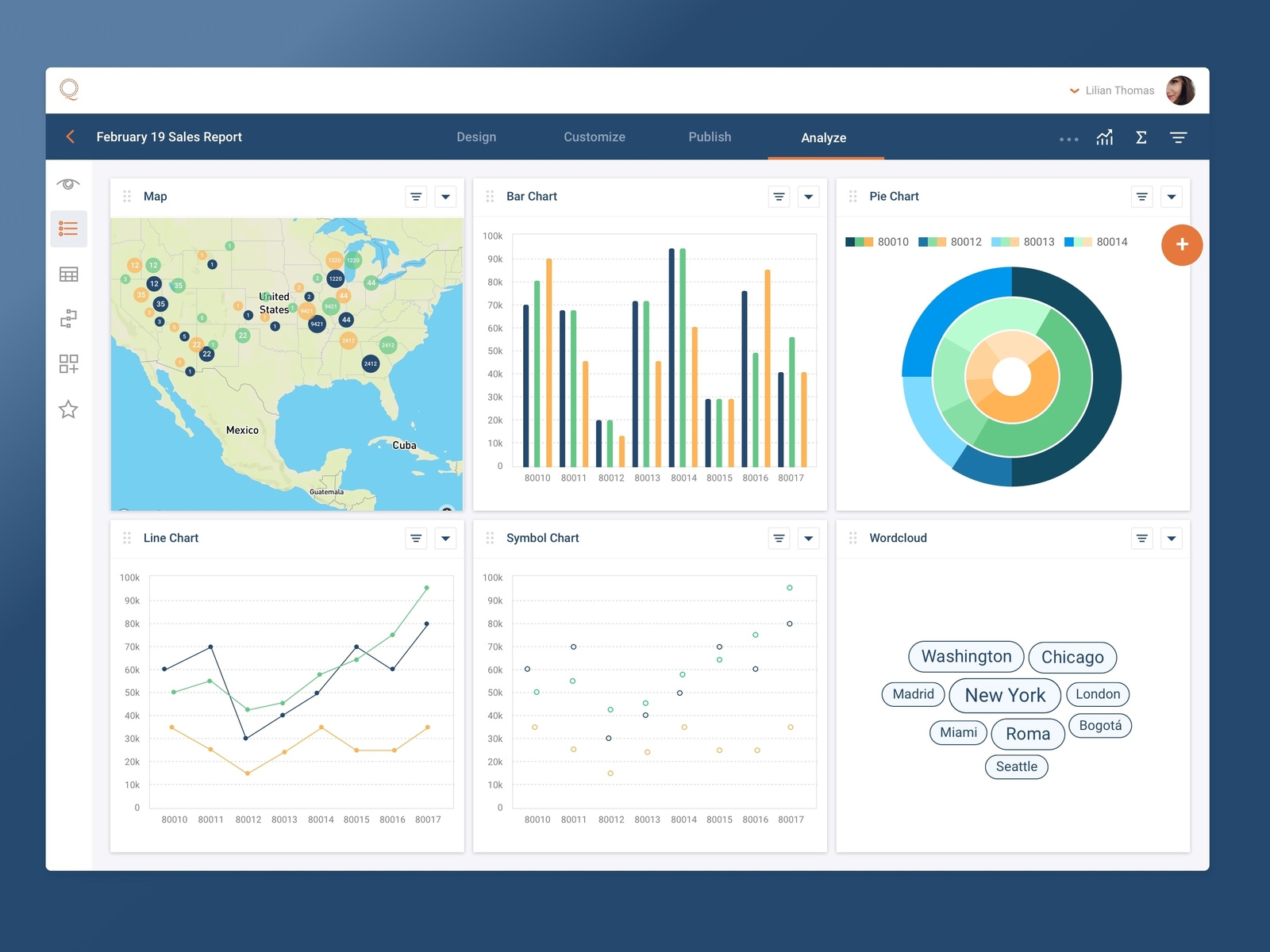This screenshot has width=1270, height=952.
Task: Select the Bogotá word tag
Action: point(1100,725)
